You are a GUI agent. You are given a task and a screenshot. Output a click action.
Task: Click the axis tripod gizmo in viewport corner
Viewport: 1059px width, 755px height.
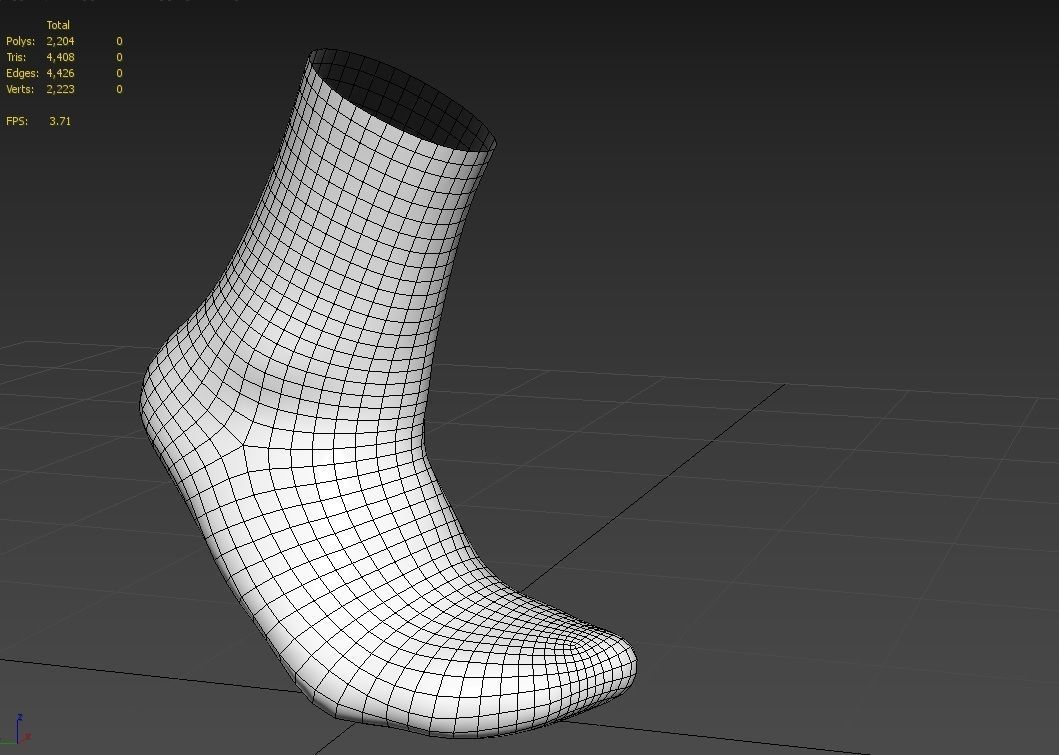click(16, 731)
